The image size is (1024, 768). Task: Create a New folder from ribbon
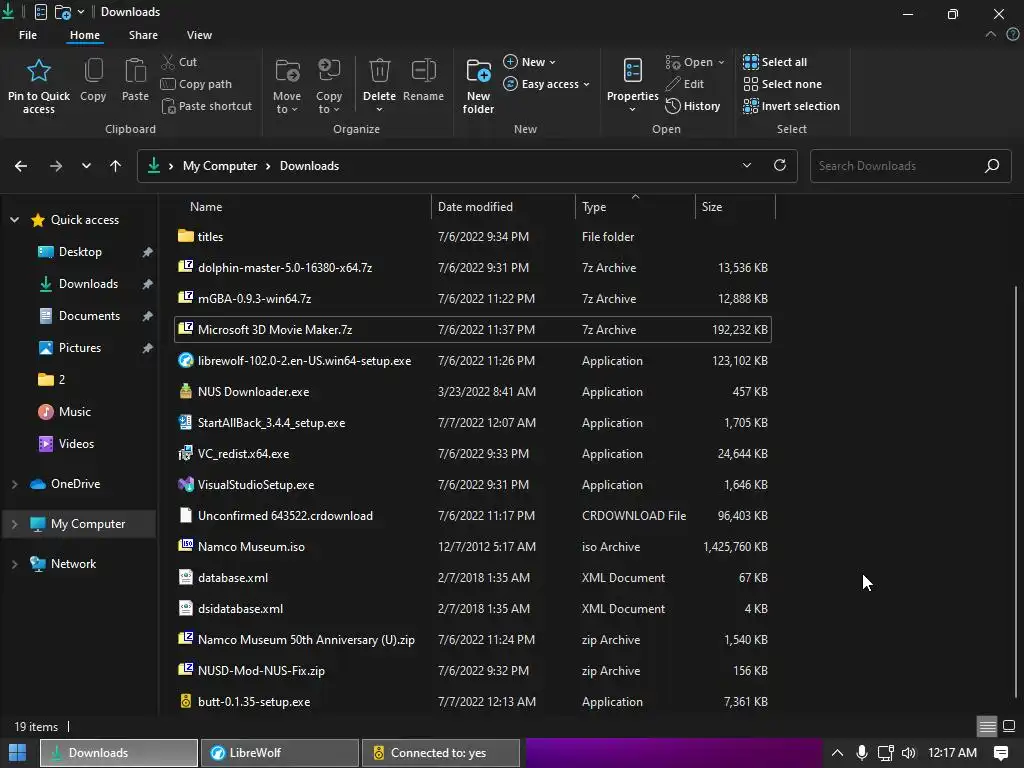[478, 86]
